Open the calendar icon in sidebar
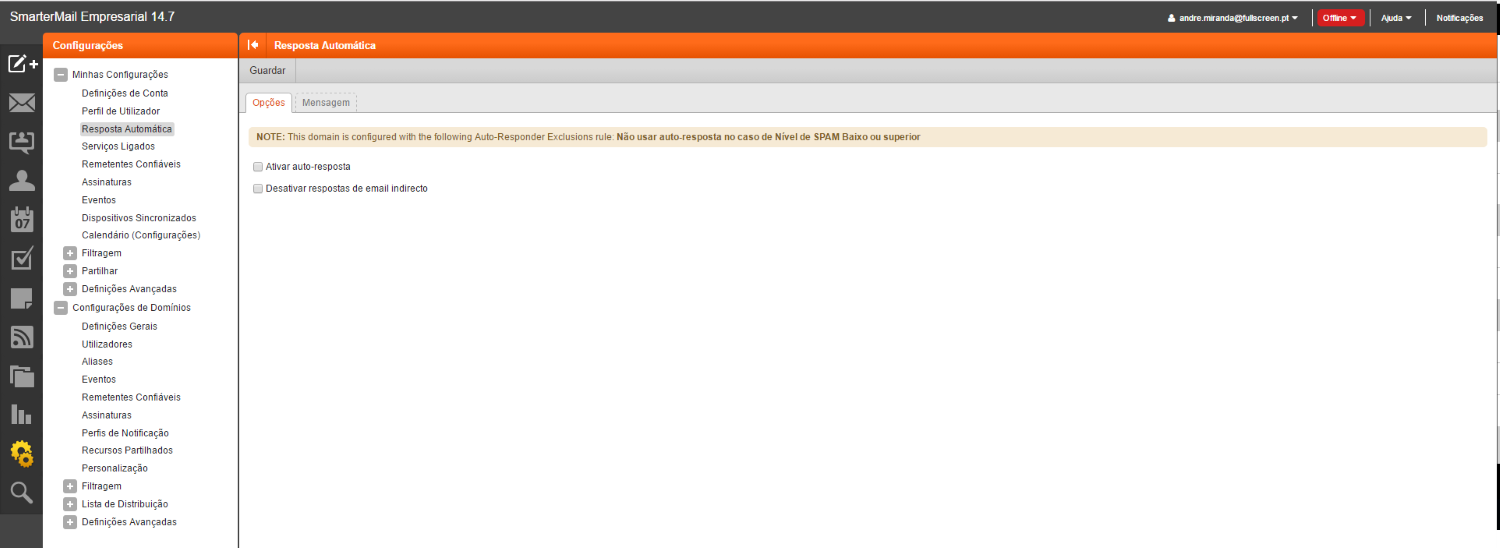1500x548 pixels. coord(21,220)
